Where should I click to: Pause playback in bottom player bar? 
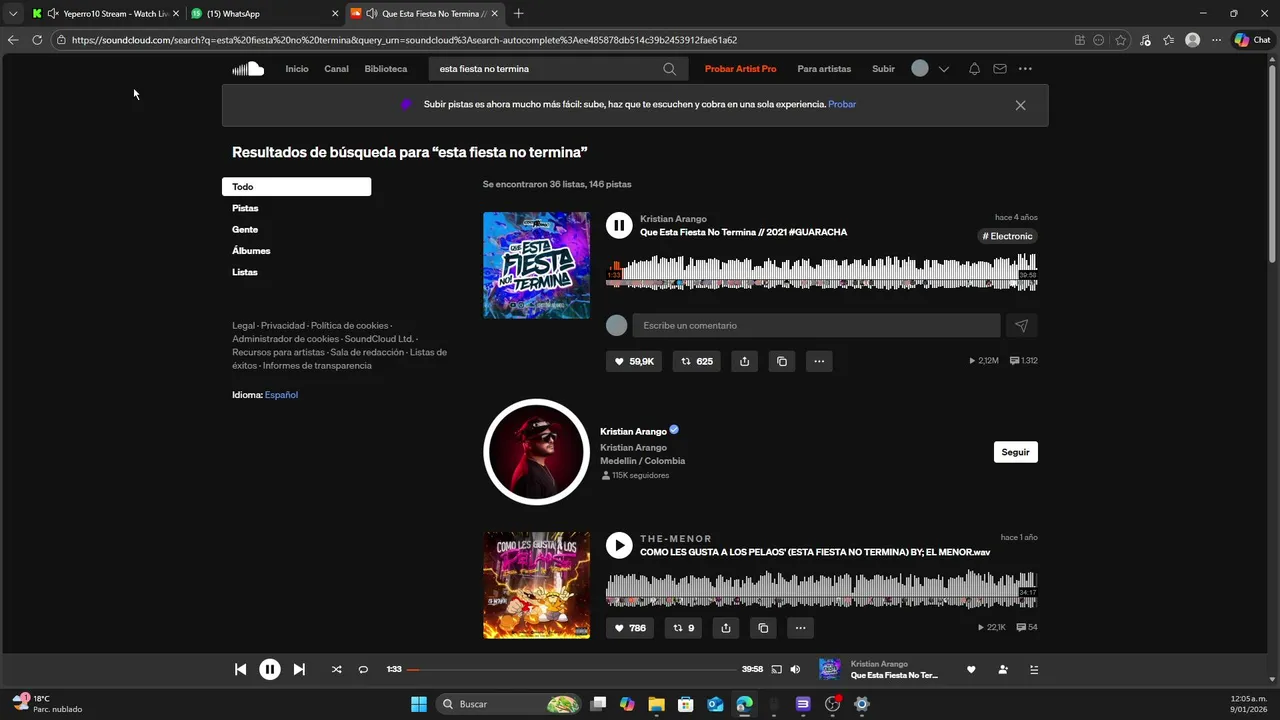pyautogui.click(x=270, y=670)
